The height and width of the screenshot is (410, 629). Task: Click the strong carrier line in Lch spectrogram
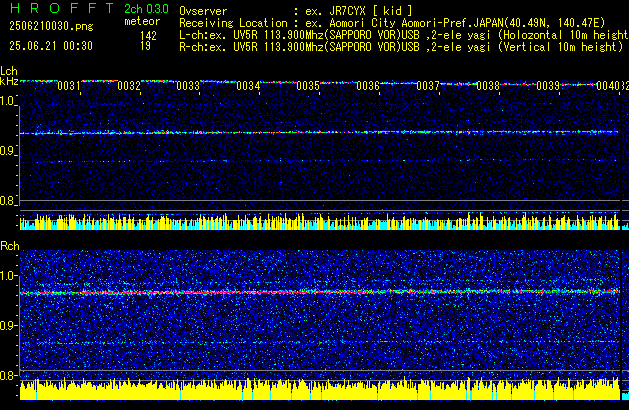320,132
